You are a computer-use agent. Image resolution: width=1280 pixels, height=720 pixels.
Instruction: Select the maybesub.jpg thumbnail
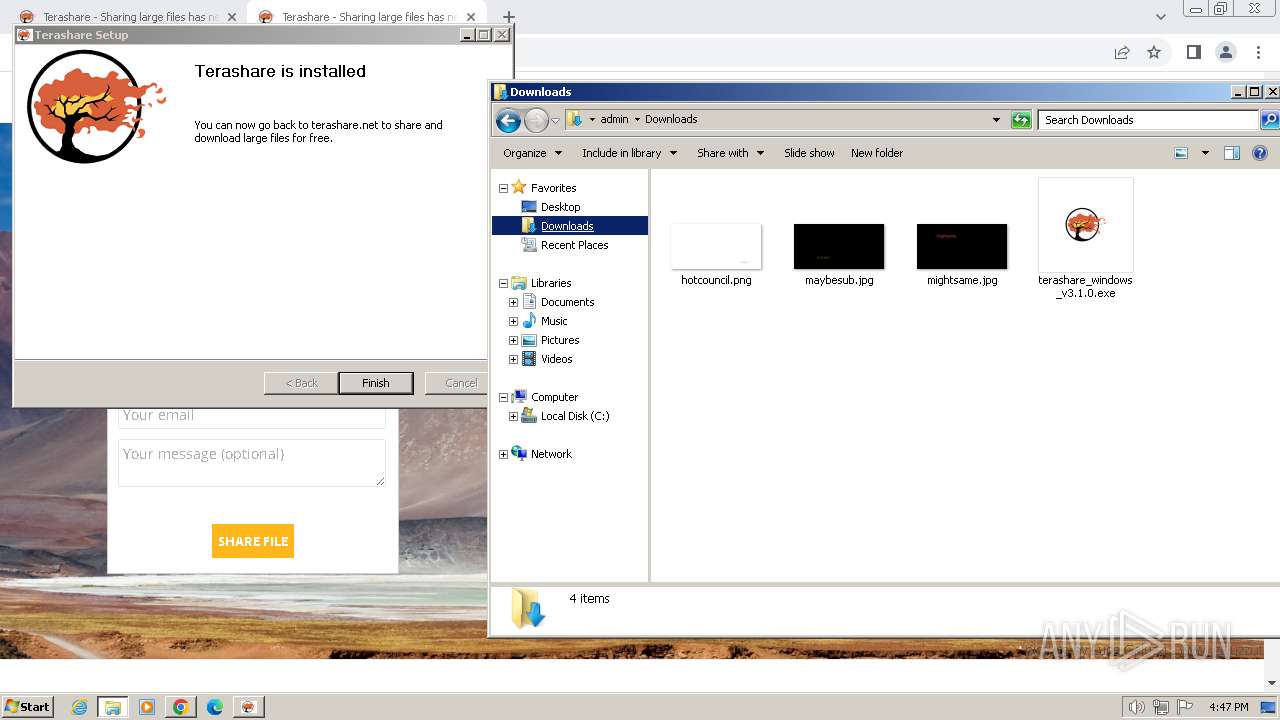click(839, 246)
